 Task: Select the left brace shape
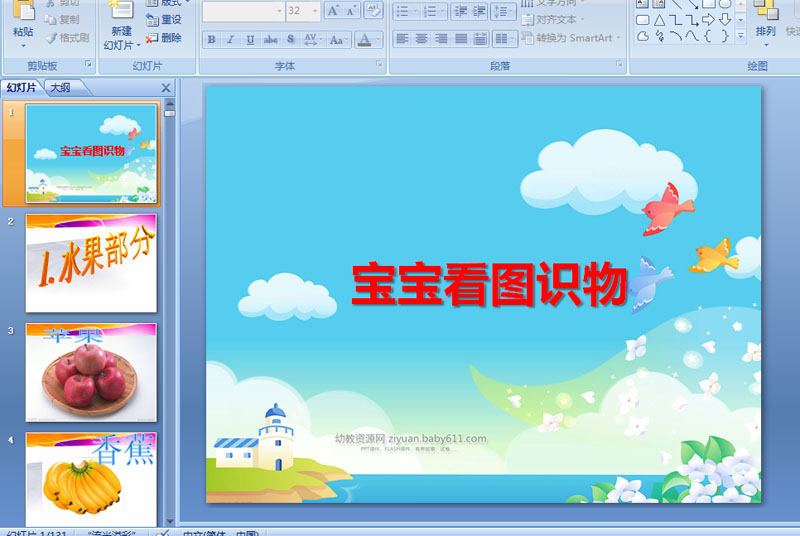pos(708,36)
